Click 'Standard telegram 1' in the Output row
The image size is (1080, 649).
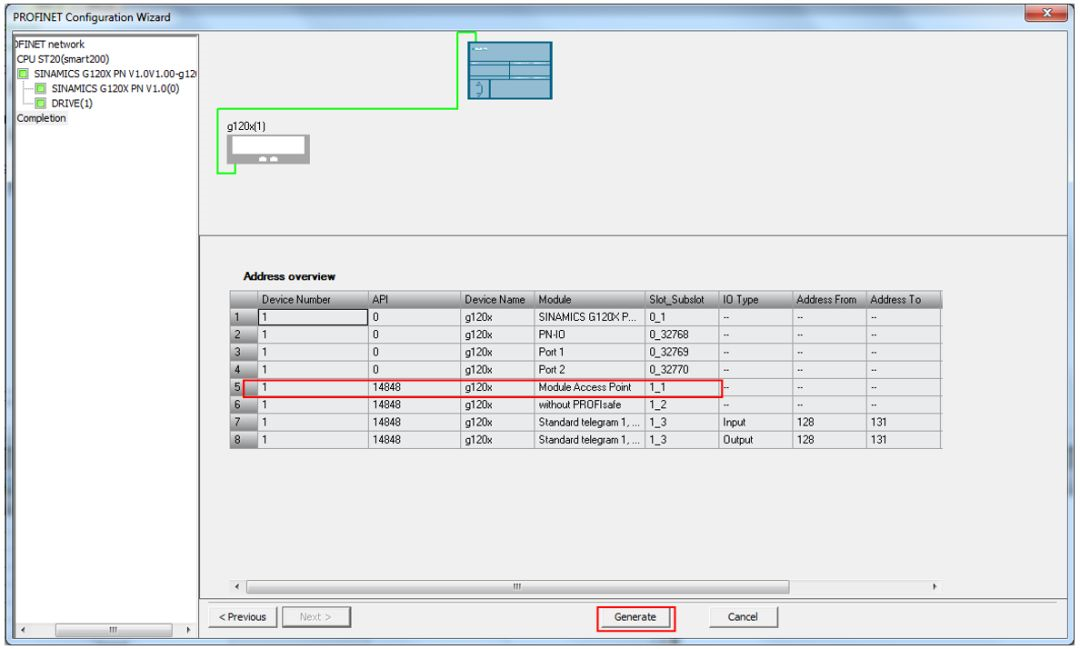[590, 440]
